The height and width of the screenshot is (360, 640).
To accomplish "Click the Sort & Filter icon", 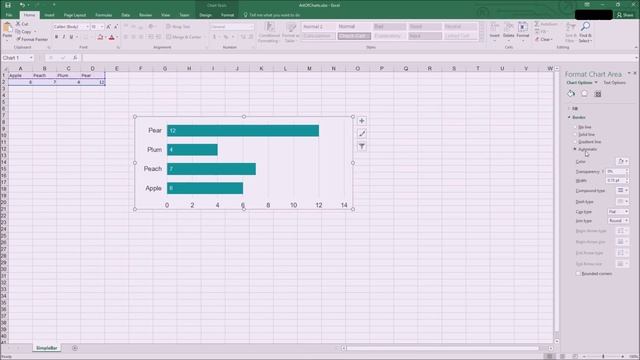I will pos(570,27).
